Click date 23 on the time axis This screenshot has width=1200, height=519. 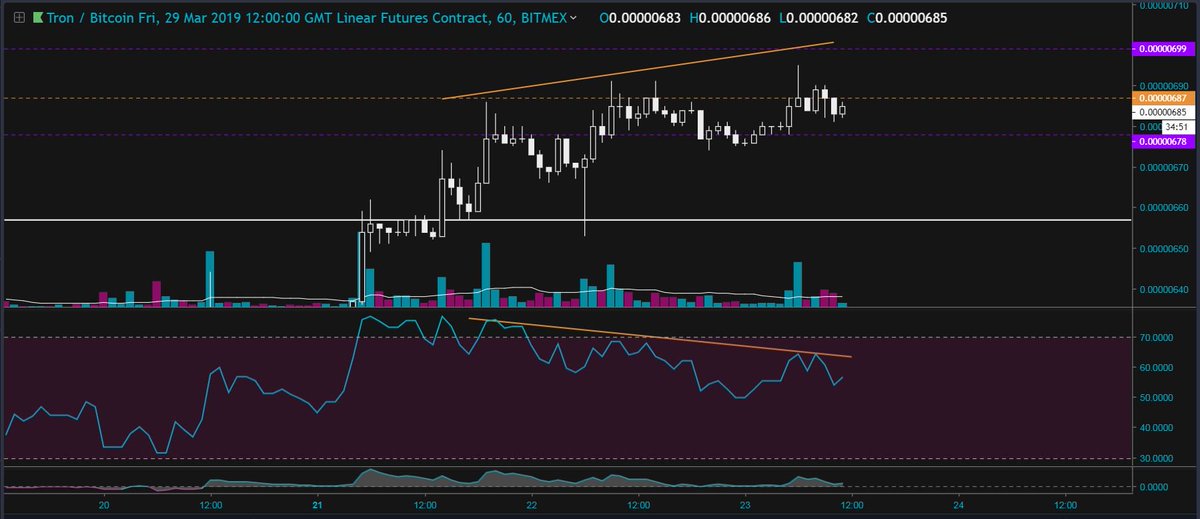(x=744, y=506)
